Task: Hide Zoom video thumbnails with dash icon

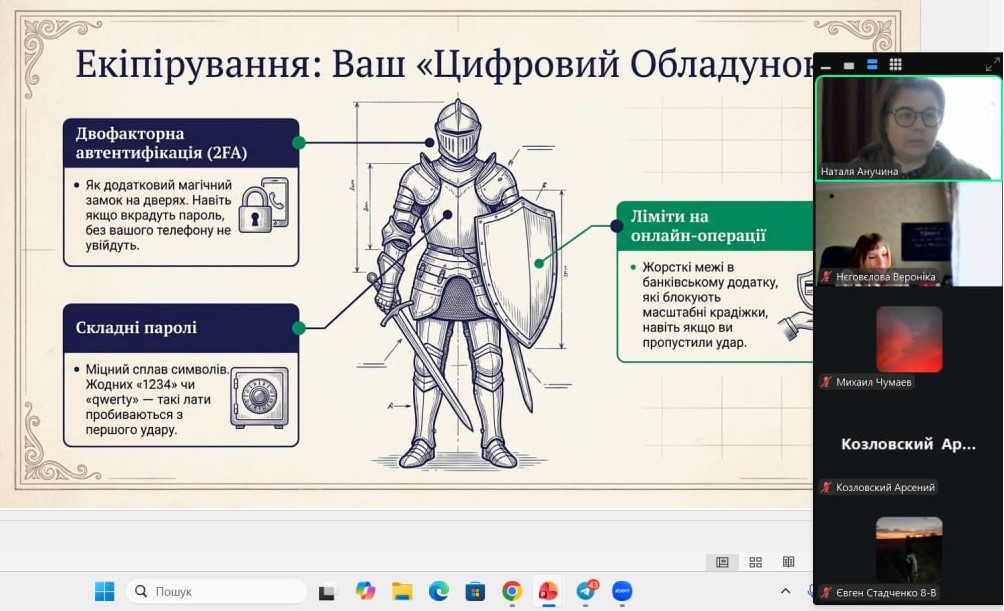Action: coord(826,66)
